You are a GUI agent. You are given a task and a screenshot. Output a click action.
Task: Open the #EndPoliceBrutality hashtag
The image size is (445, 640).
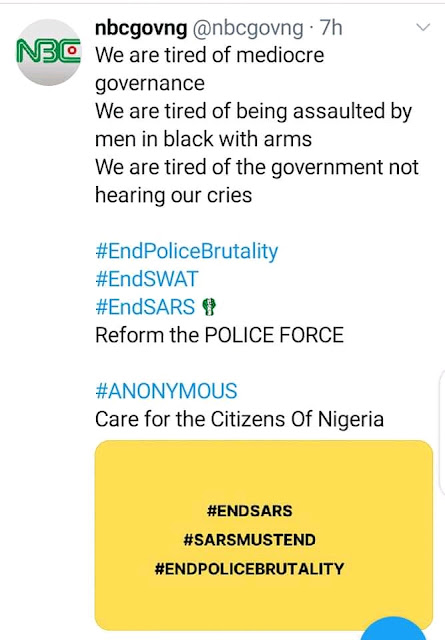pos(187,251)
